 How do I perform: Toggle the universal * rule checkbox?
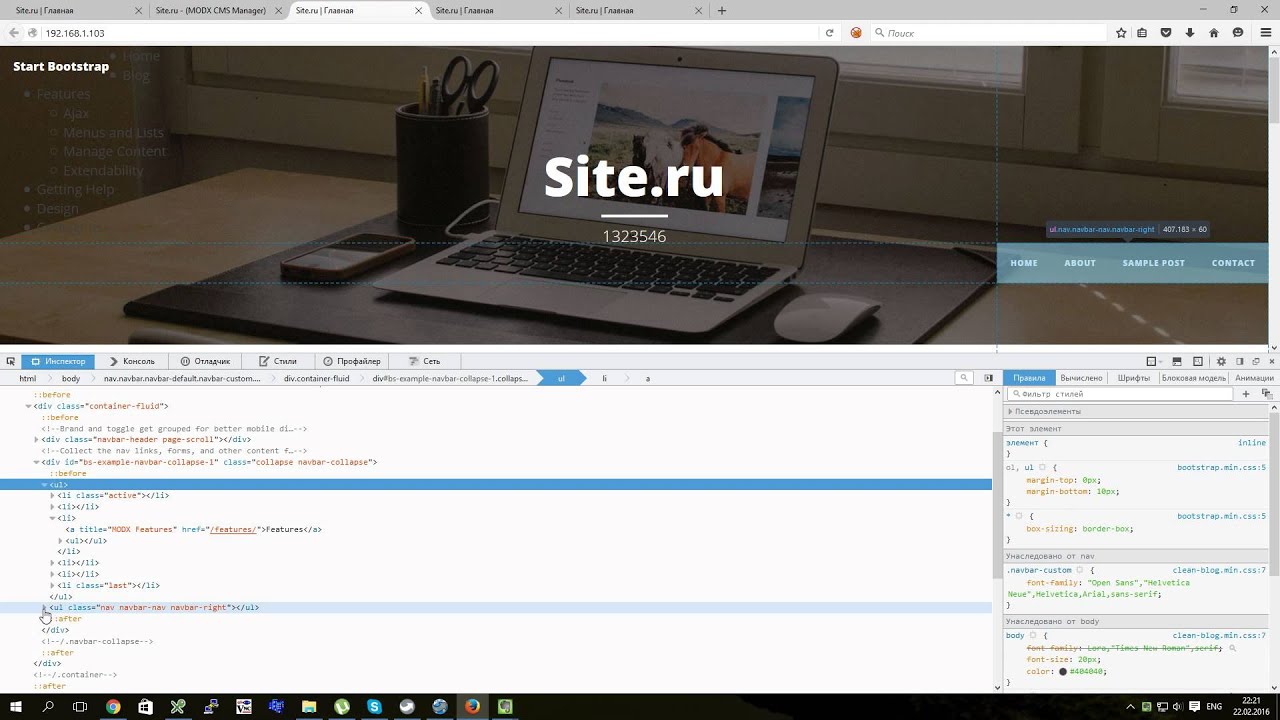tap(1019, 516)
